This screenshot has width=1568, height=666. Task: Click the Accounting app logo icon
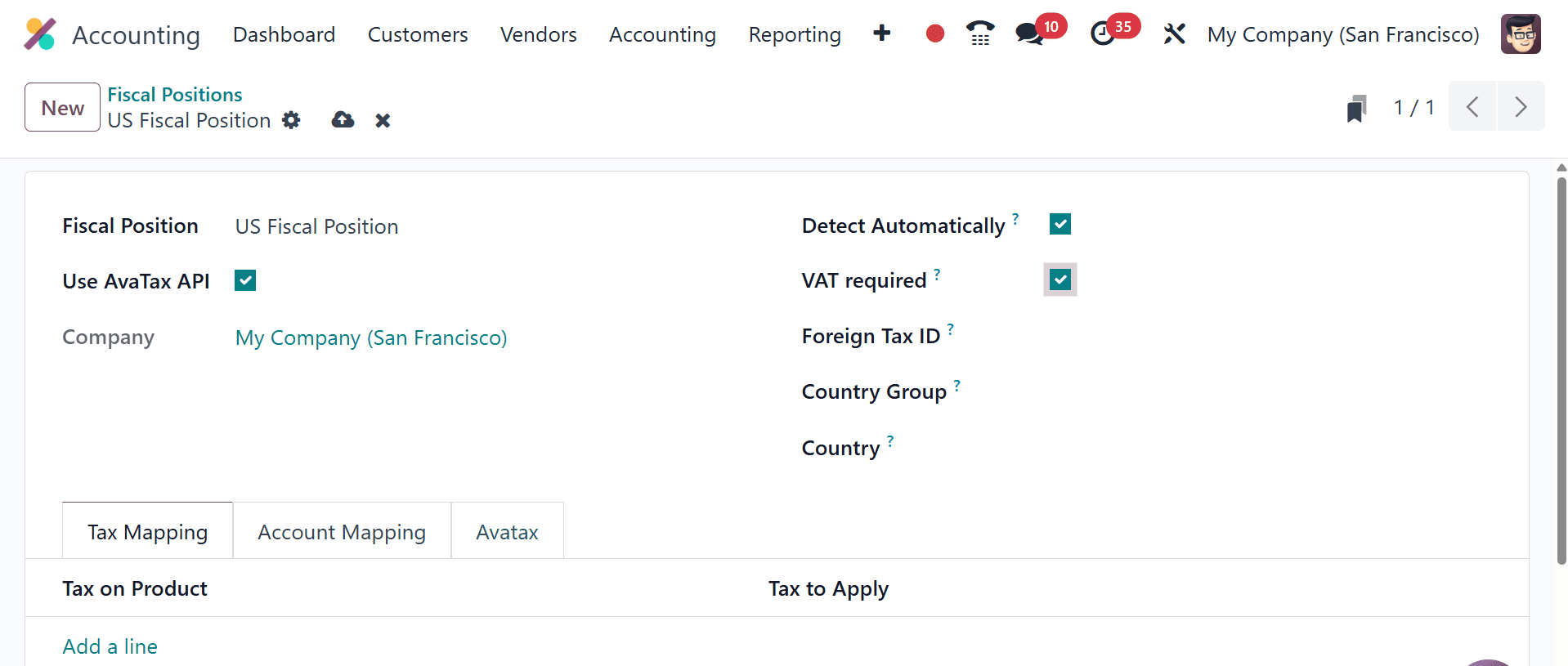(x=39, y=34)
